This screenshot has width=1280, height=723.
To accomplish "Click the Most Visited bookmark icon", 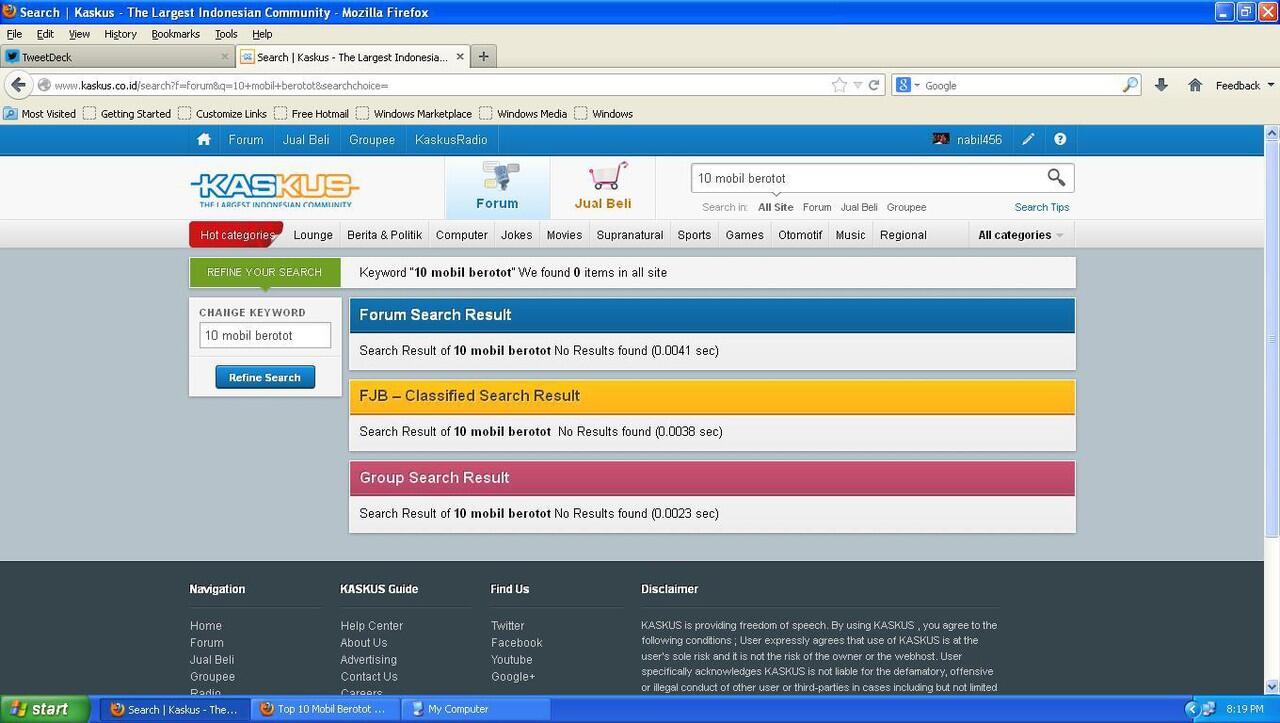I will pos(10,114).
